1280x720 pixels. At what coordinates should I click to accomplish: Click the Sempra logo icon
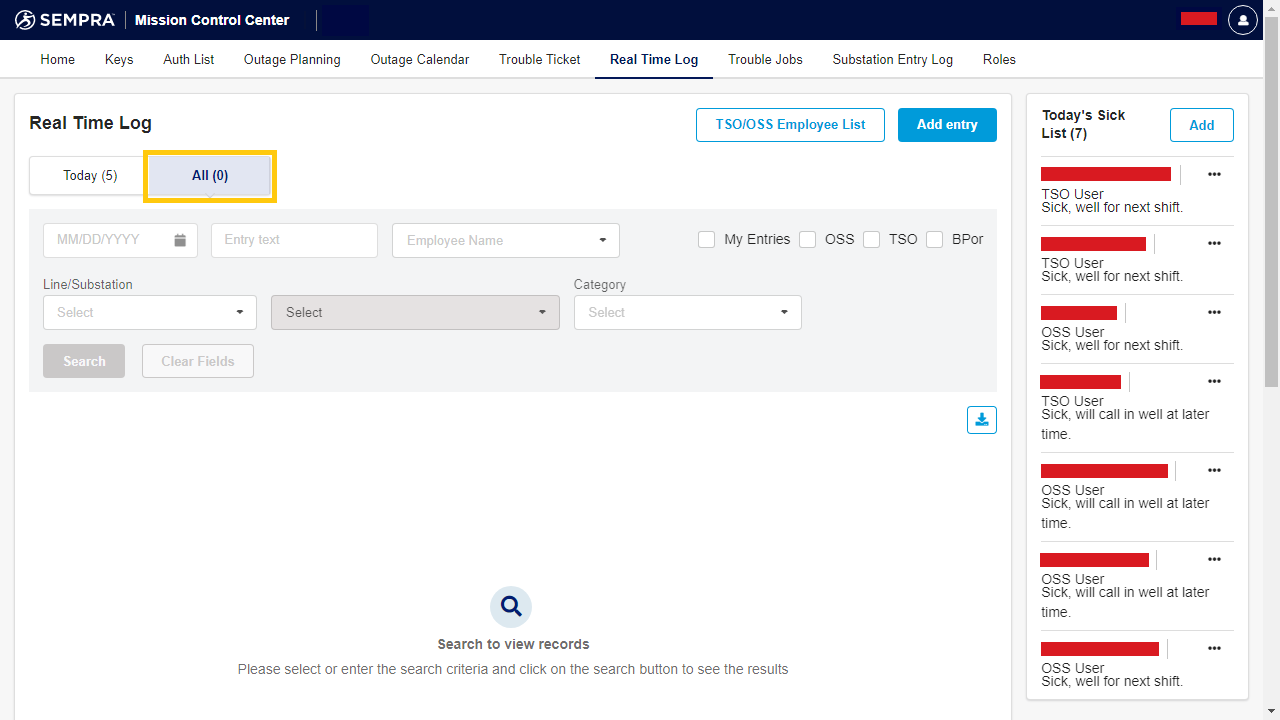[25, 20]
